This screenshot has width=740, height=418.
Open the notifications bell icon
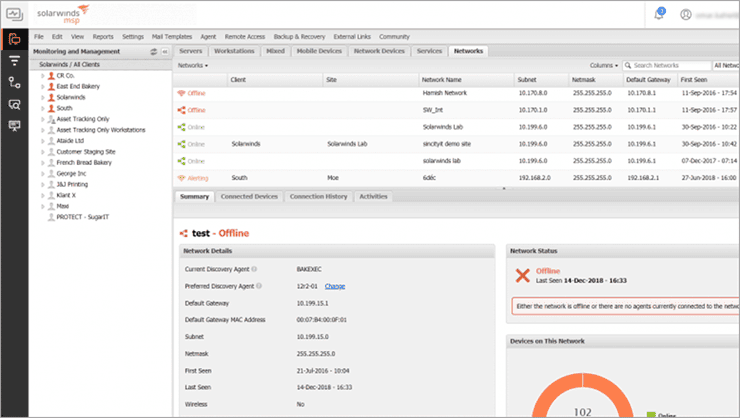click(x=659, y=14)
